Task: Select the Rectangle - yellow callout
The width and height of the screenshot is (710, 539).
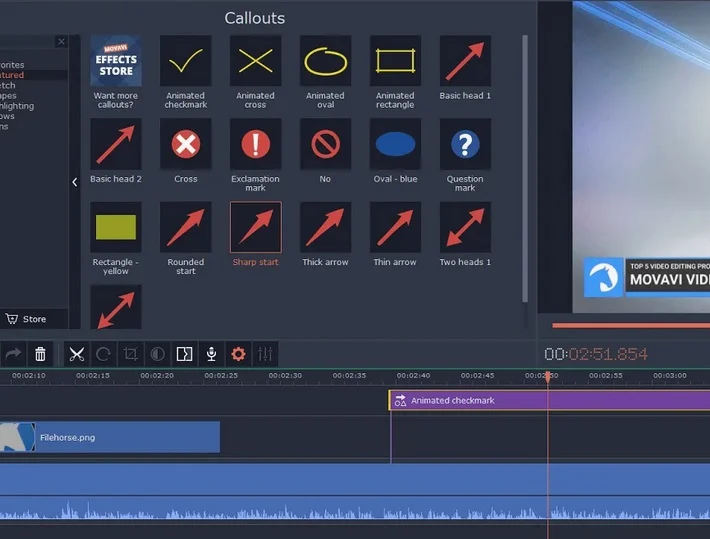Action: (x=115, y=227)
